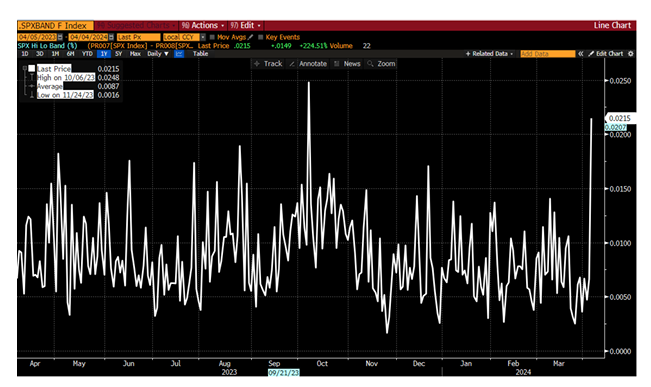Select the 6M time range

pyautogui.click(x=70, y=54)
